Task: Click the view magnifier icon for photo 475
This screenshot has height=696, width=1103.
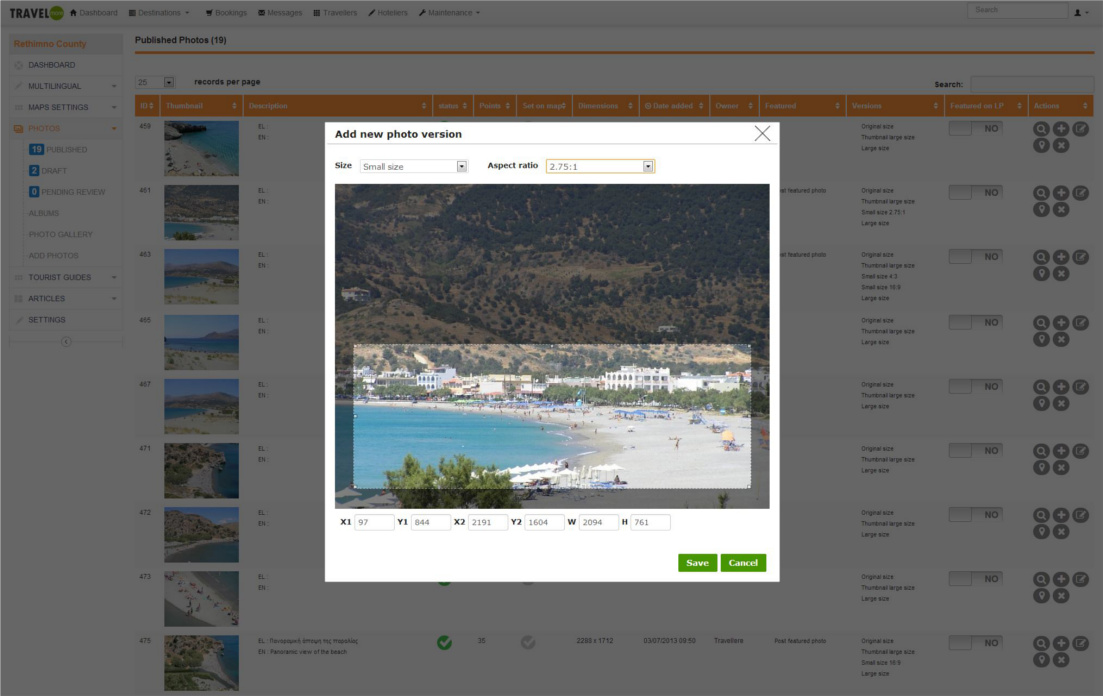Action: pos(1041,643)
